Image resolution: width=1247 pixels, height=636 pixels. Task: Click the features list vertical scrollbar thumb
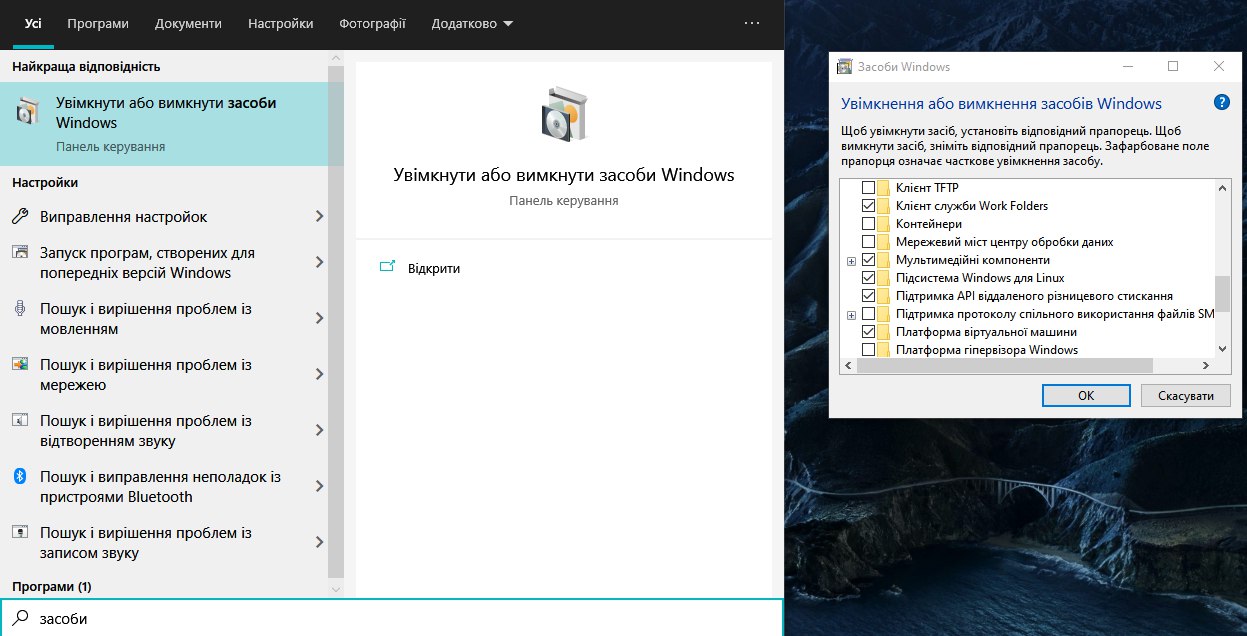(x=1221, y=294)
